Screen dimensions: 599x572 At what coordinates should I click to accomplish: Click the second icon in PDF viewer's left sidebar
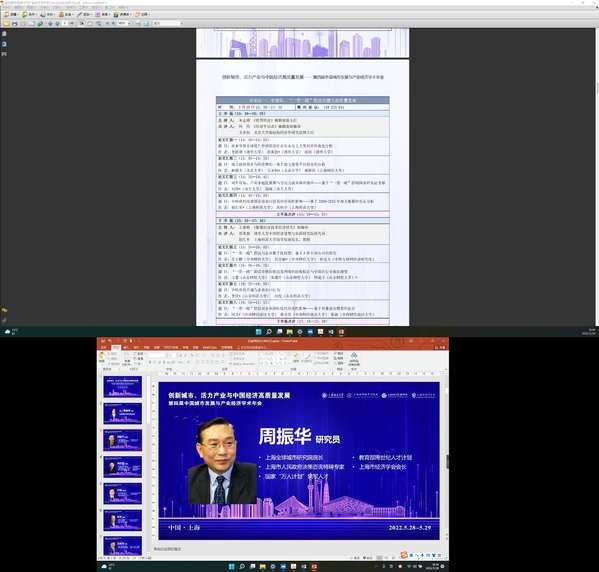pyautogui.click(x=4, y=44)
